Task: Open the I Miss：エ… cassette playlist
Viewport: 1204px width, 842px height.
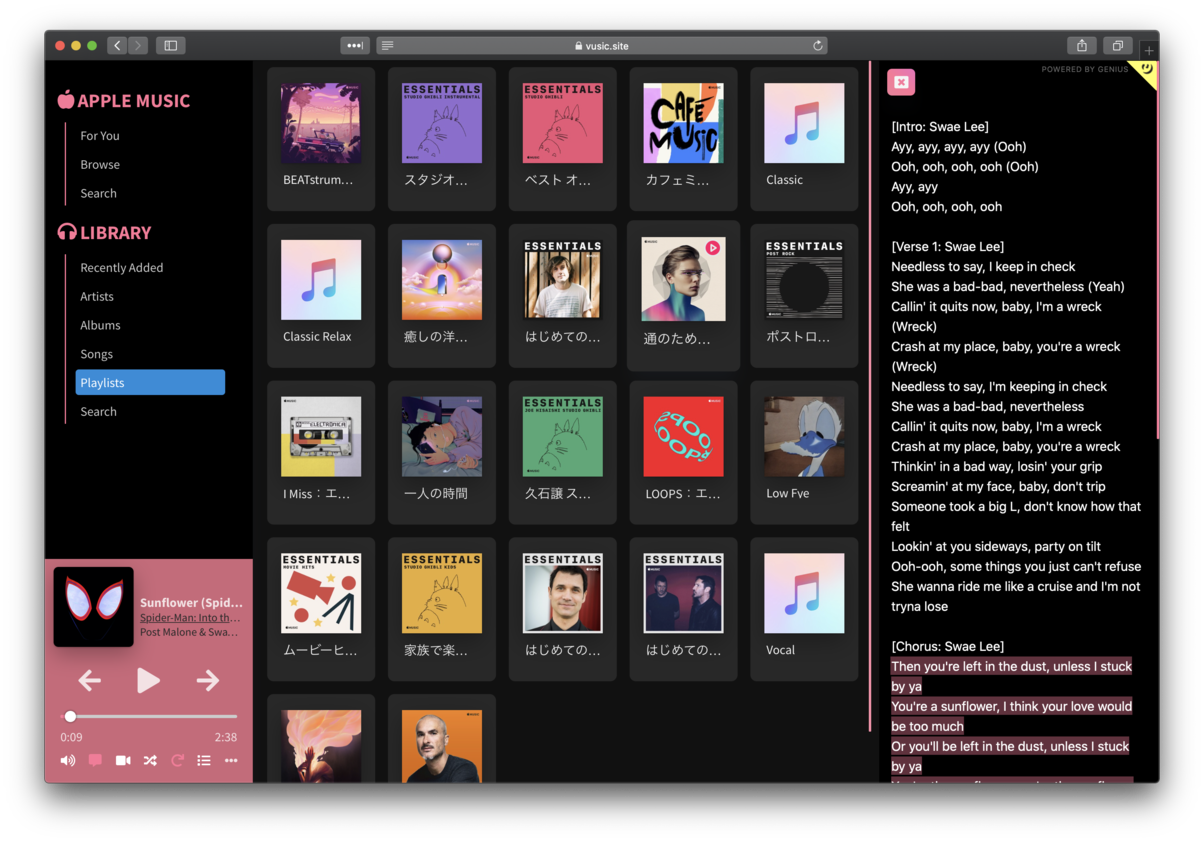Action: tap(321, 453)
